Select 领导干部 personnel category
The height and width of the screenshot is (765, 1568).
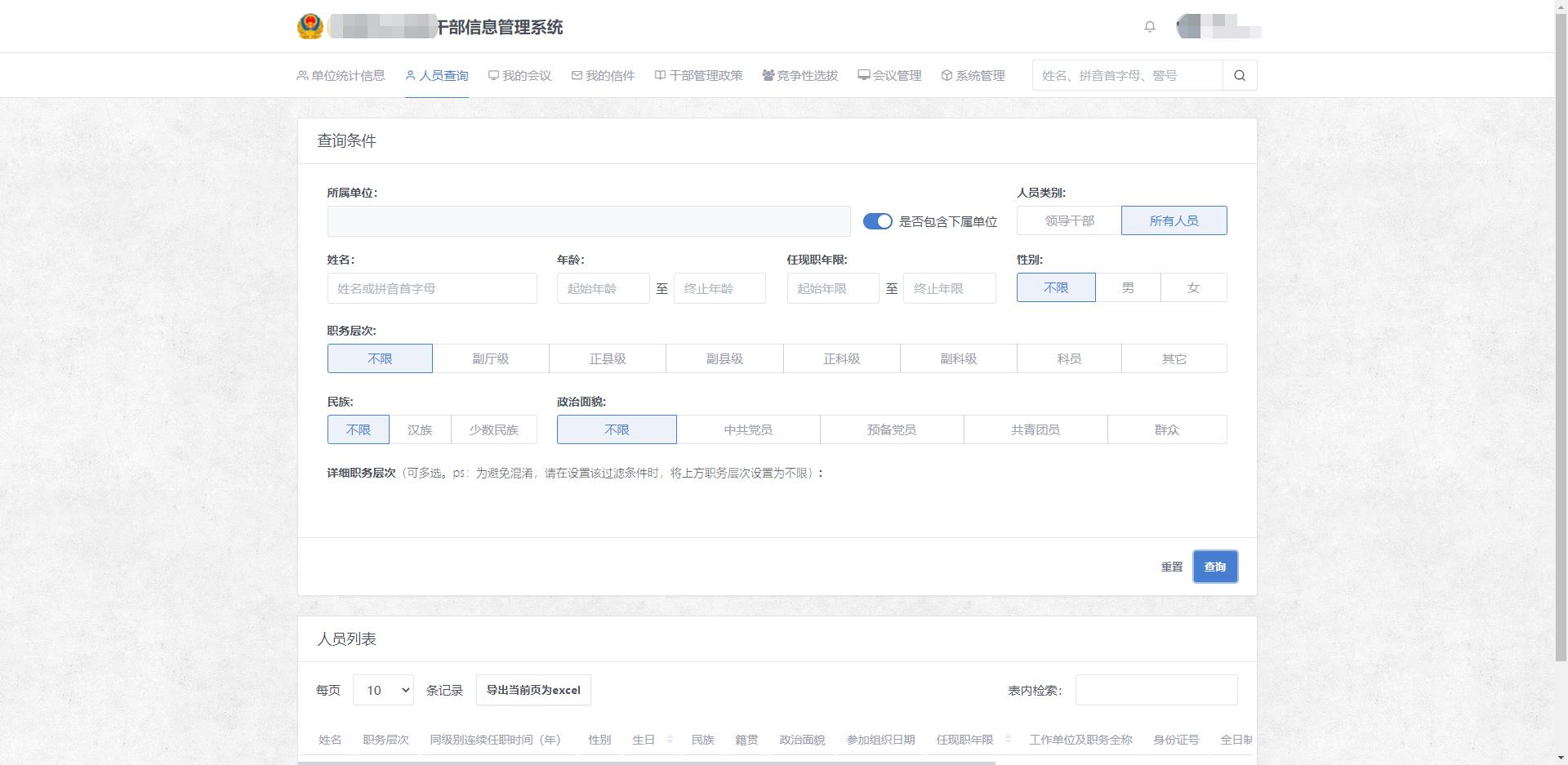point(1069,221)
